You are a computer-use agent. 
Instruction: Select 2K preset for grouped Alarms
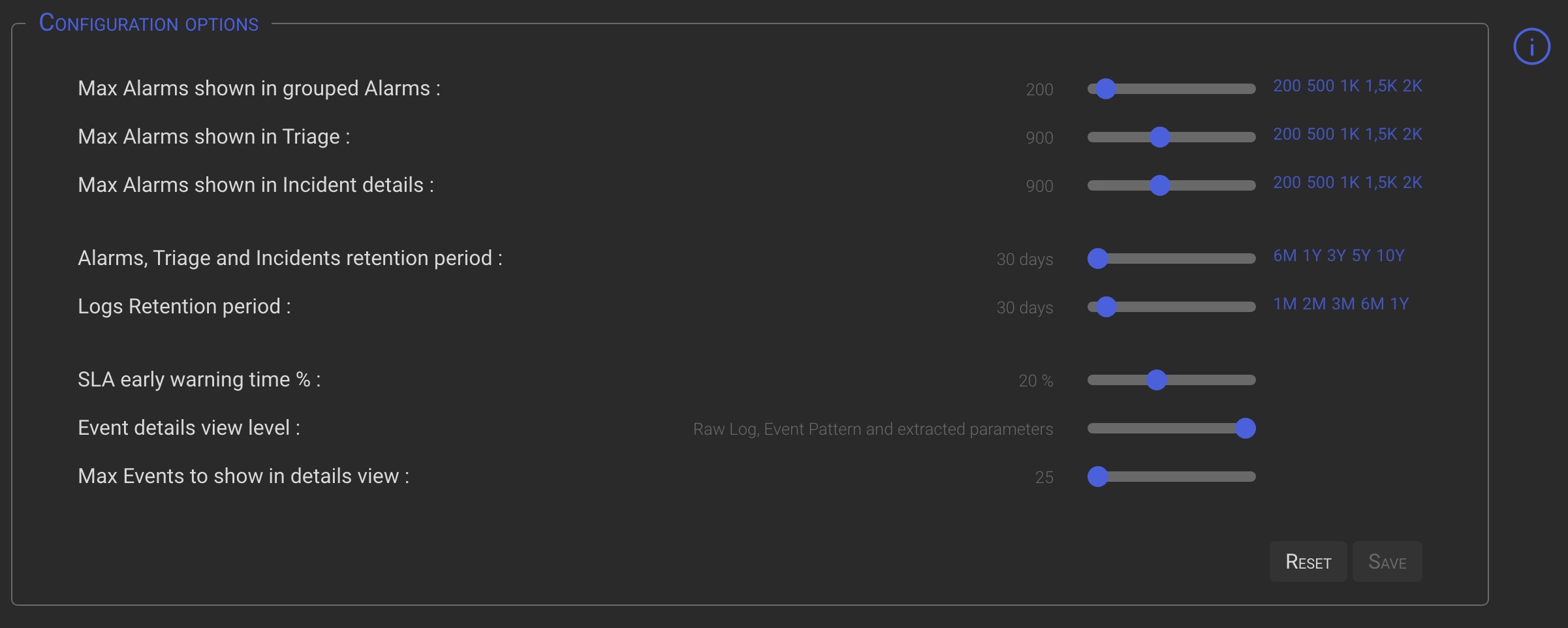pyautogui.click(x=1412, y=86)
